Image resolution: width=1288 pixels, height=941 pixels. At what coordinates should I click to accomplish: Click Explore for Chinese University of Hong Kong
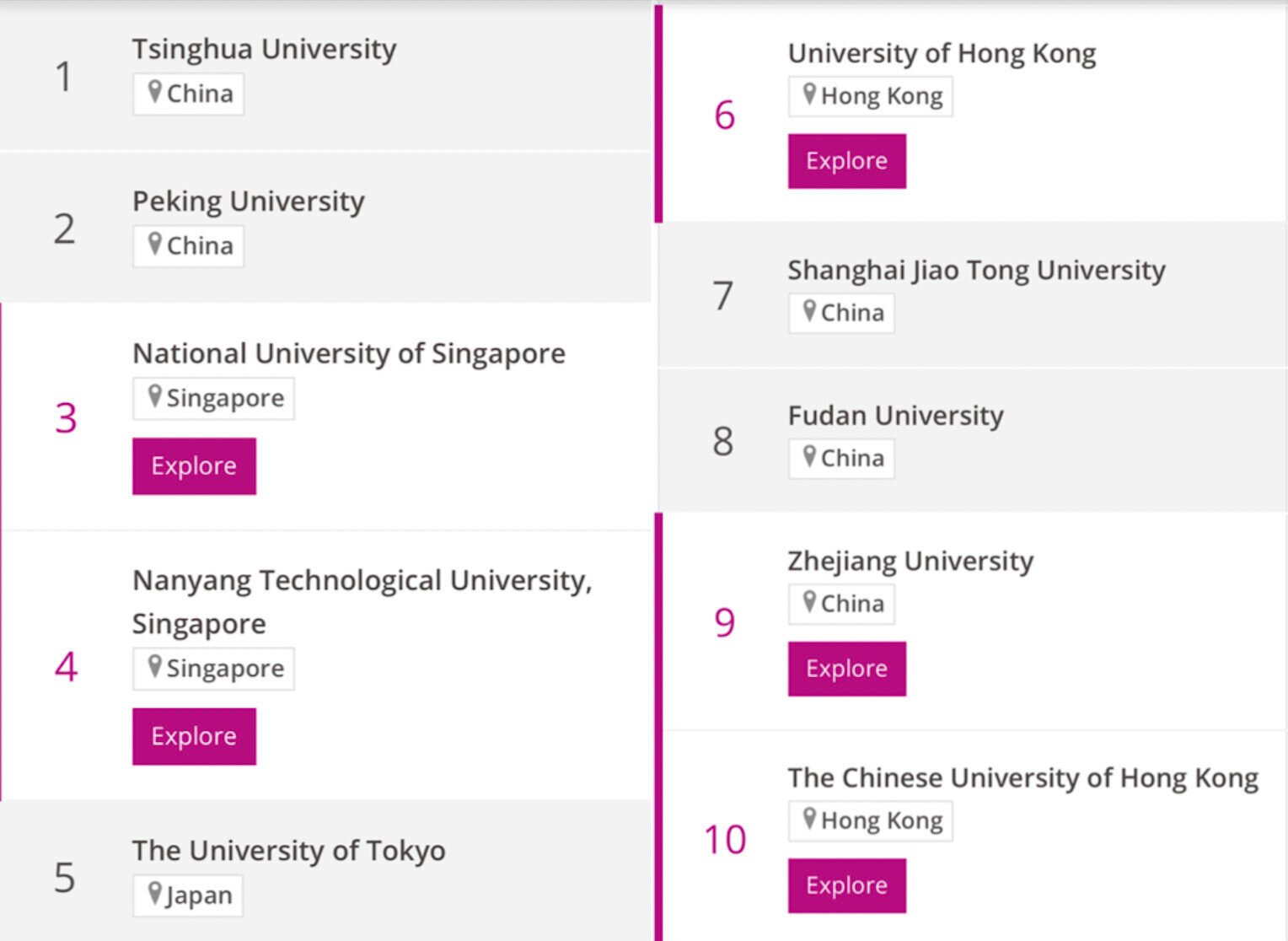(x=846, y=885)
